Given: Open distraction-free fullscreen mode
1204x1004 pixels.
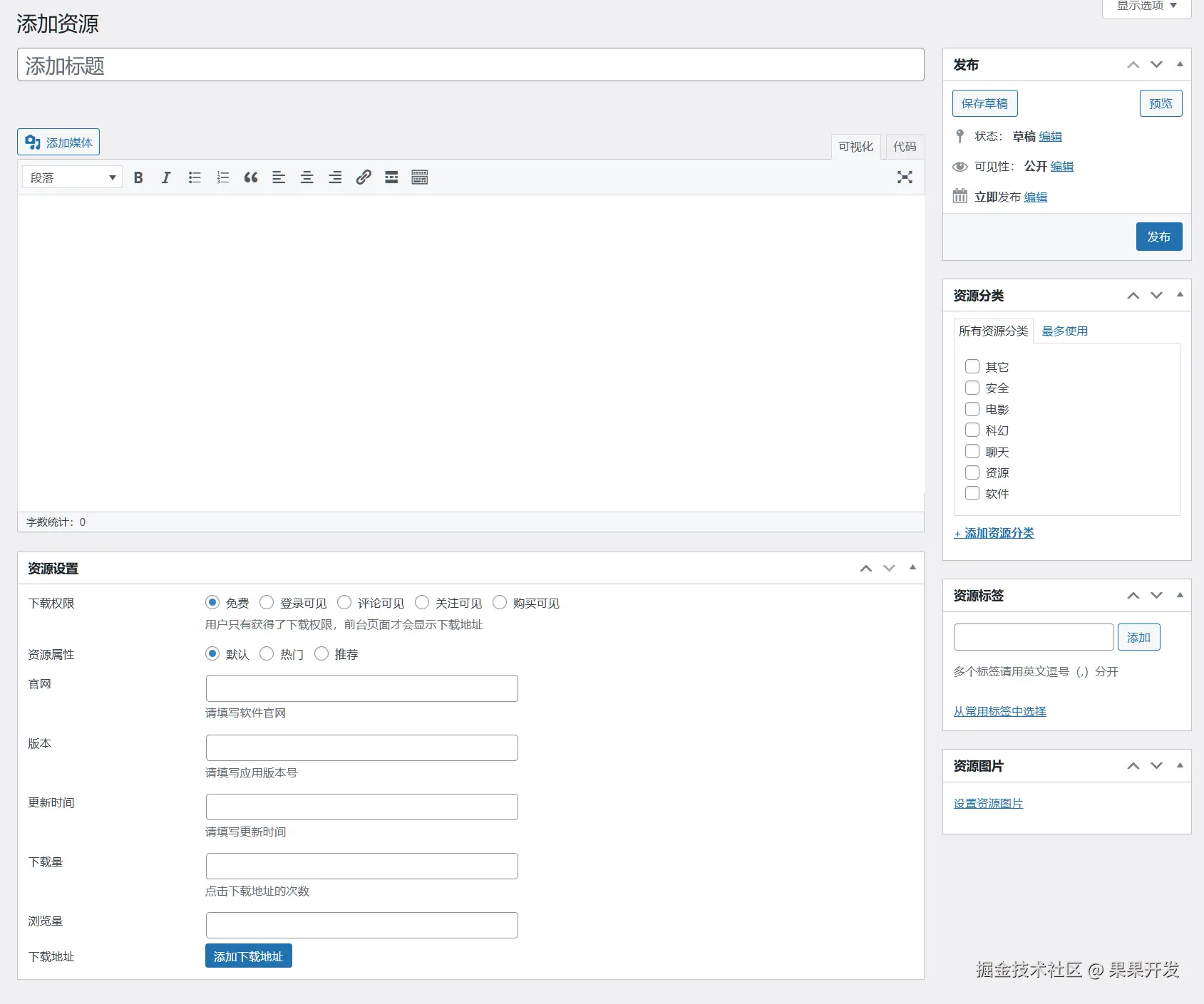Looking at the screenshot, I should click(905, 177).
